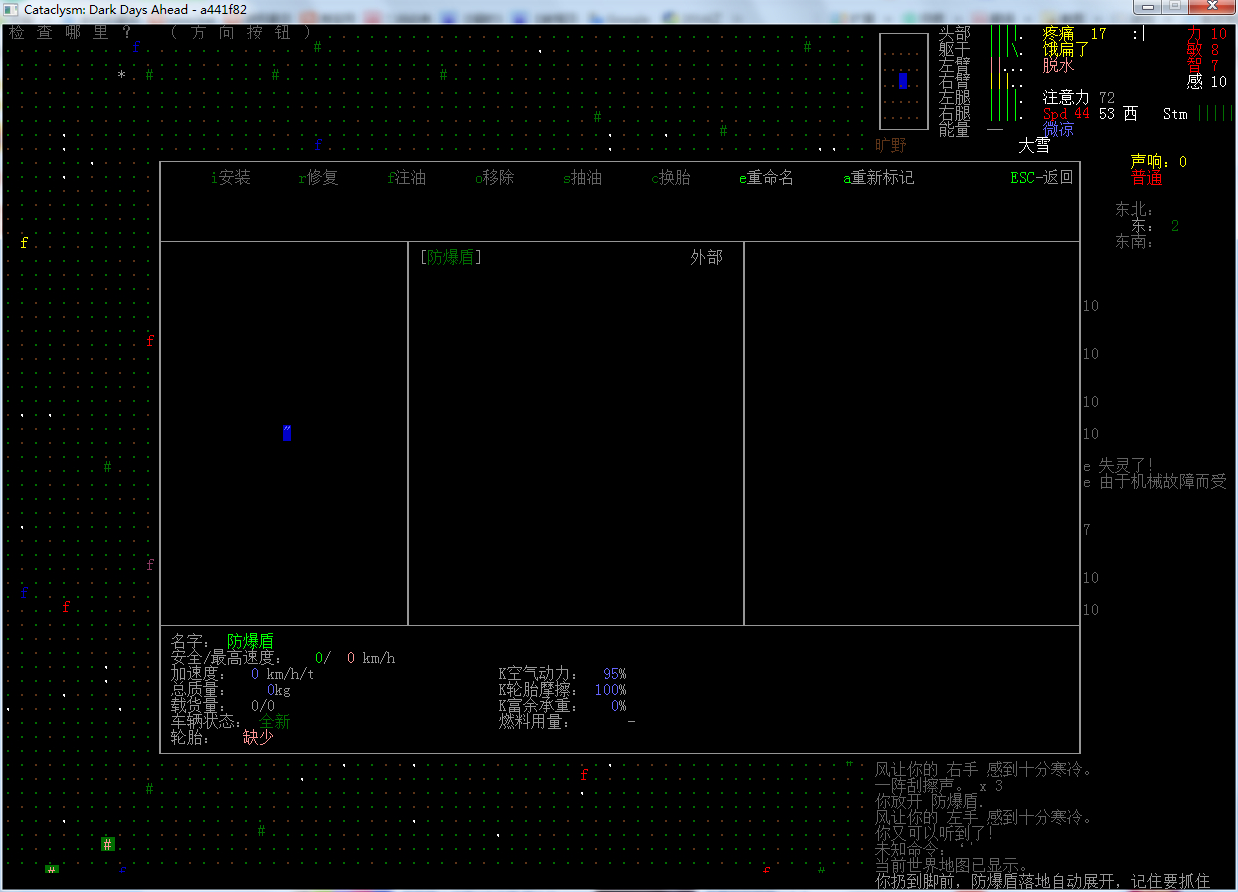Click the 轮胎 缺少 warning

(x=258, y=738)
